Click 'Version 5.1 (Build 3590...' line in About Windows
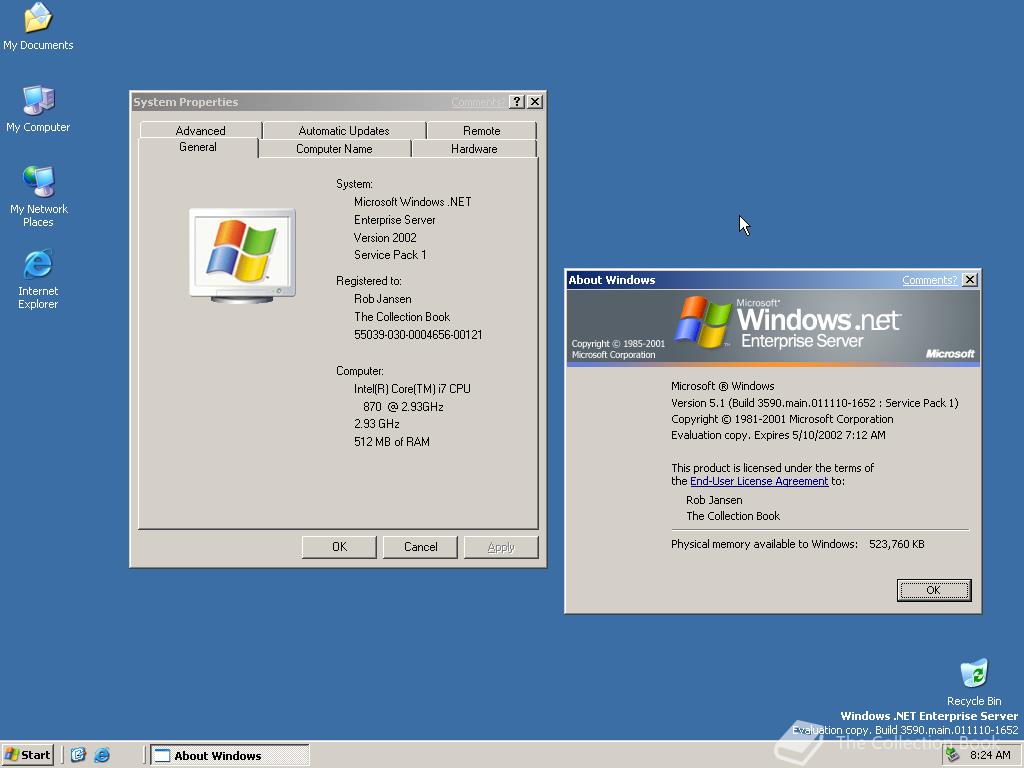1024x768 pixels. pos(814,403)
